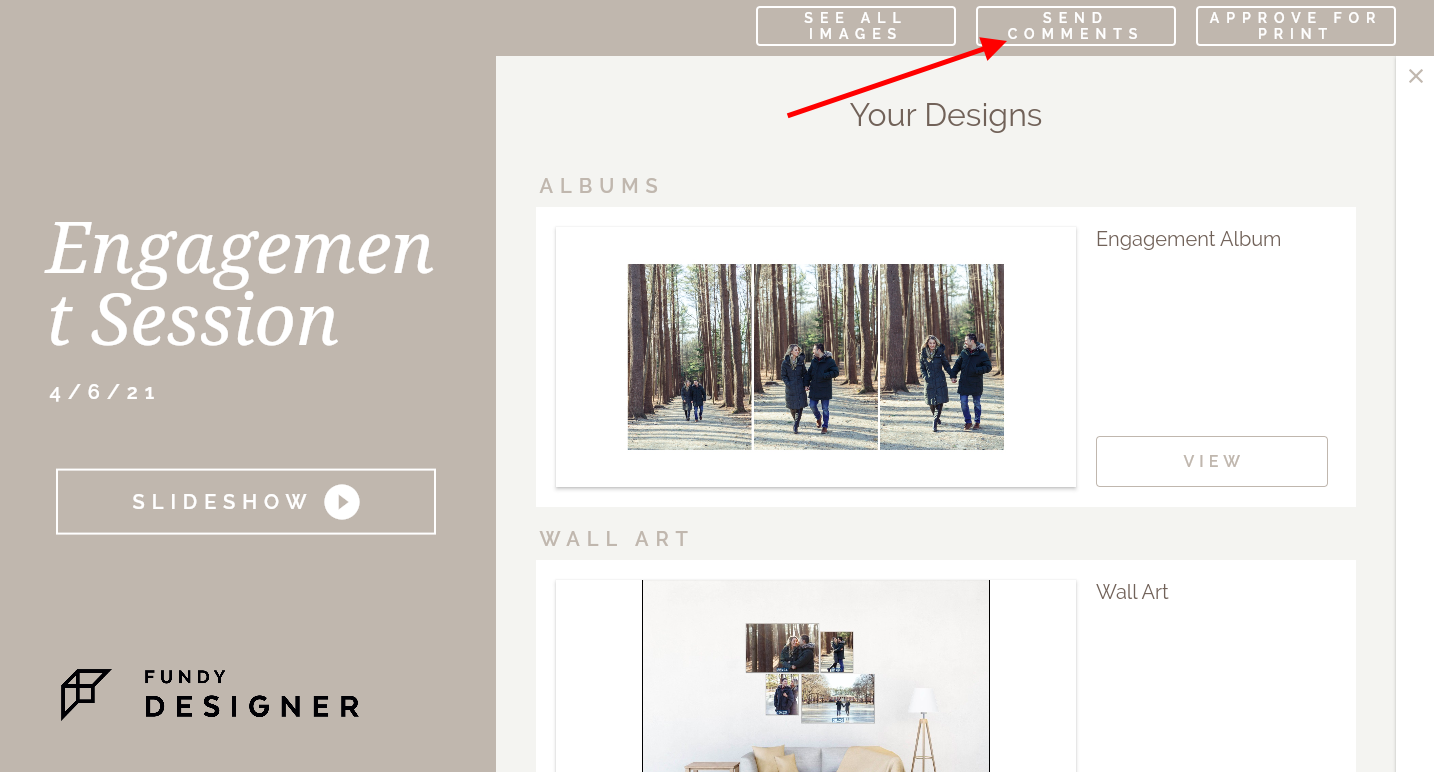Select the left forest photo in album spread
1434x772 pixels.
point(690,357)
